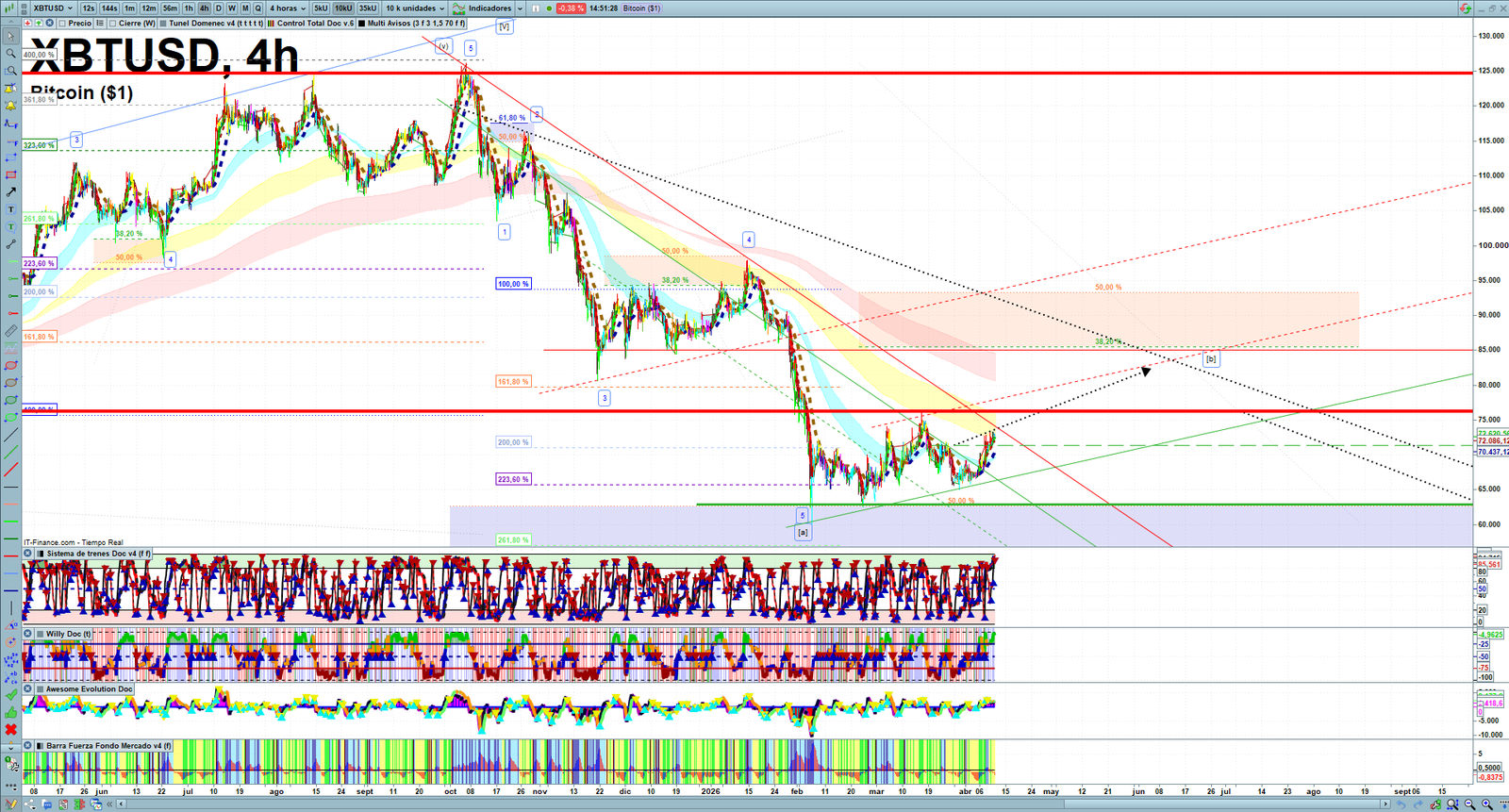Click the red X delete tool

point(10,729)
